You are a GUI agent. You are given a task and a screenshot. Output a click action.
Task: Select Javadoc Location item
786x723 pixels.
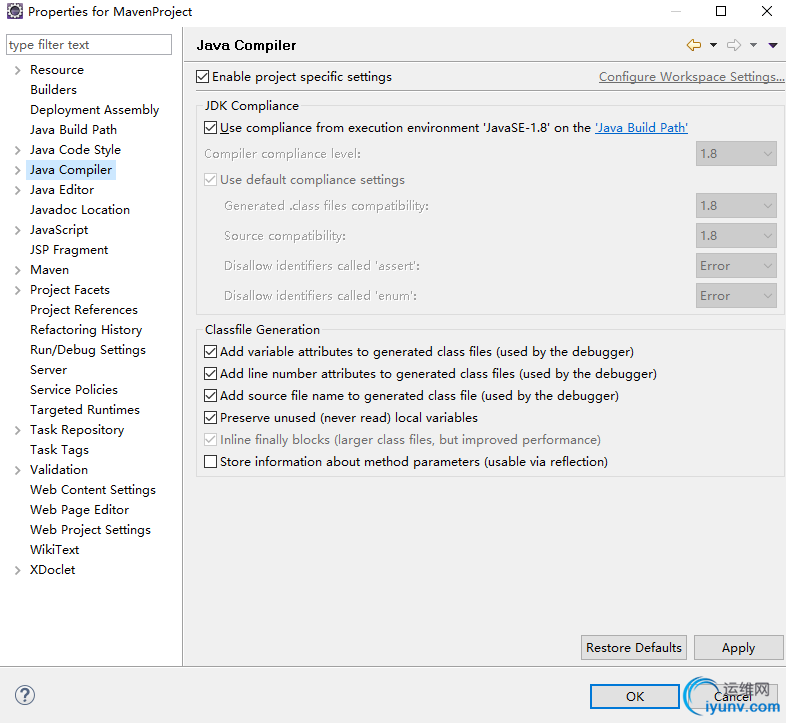click(80, 210)
